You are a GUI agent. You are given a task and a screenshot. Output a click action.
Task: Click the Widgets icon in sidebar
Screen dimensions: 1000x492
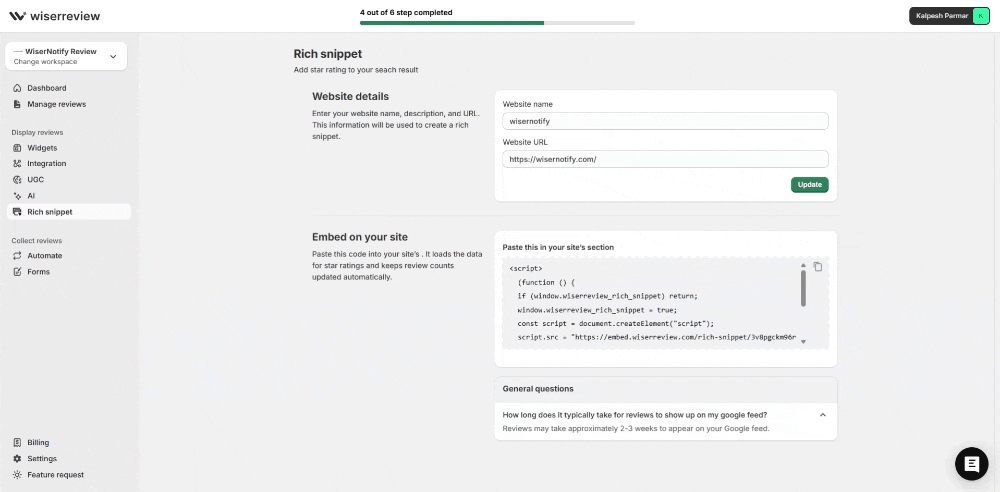click(17, 148)
